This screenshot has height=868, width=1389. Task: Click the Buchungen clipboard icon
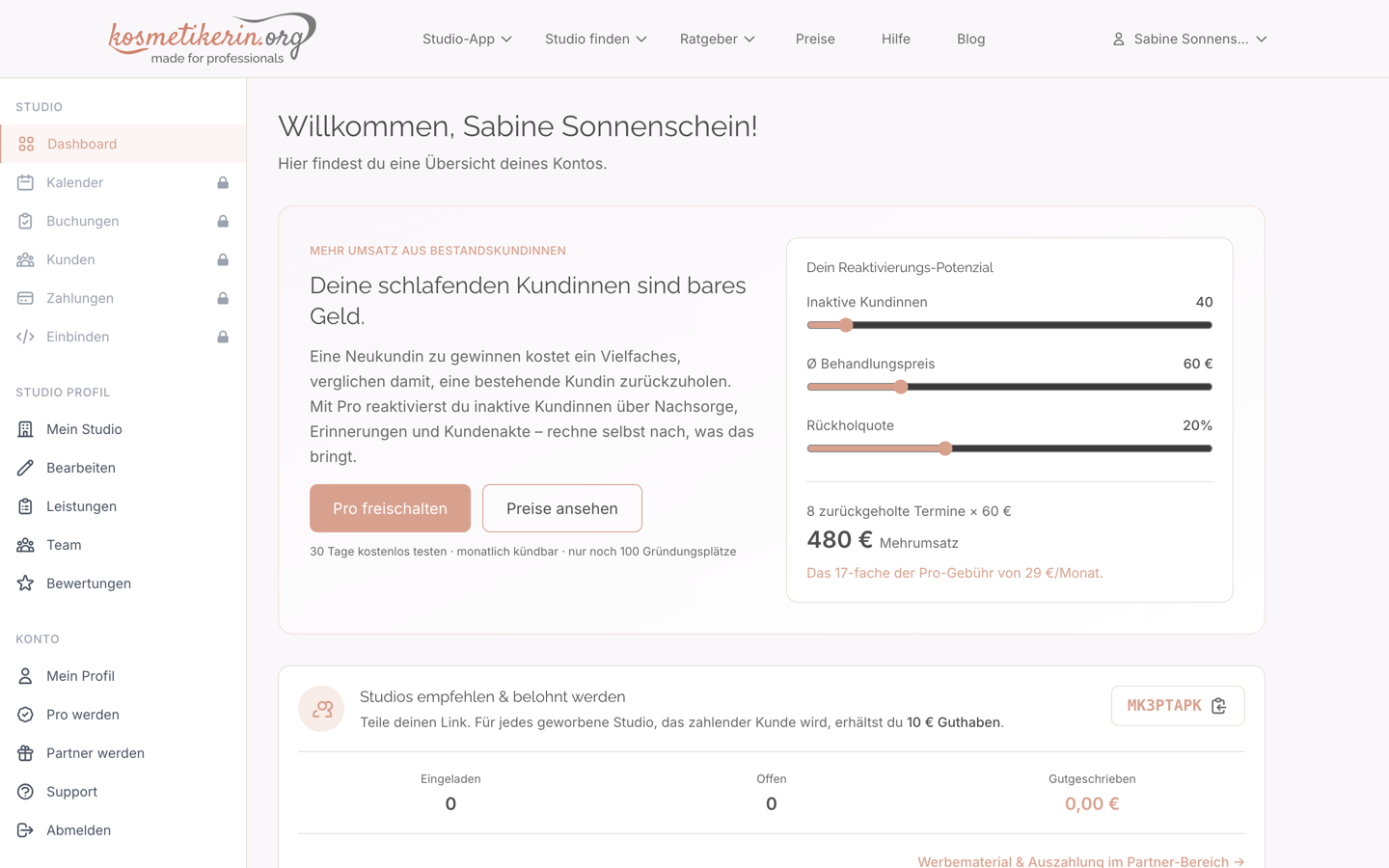tap(25, 221)
